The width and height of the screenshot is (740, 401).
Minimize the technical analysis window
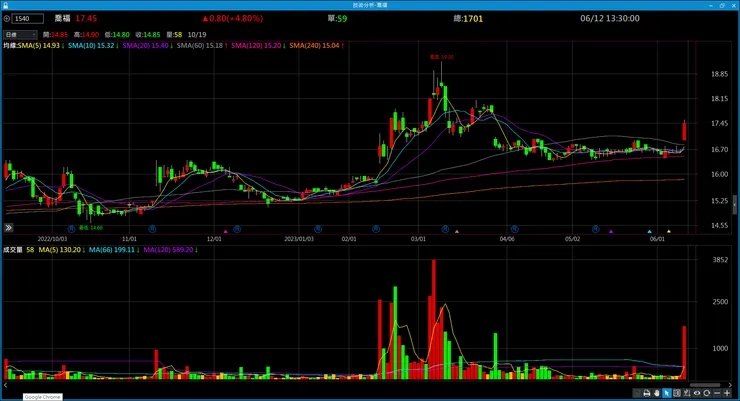(x=711, y=5)
